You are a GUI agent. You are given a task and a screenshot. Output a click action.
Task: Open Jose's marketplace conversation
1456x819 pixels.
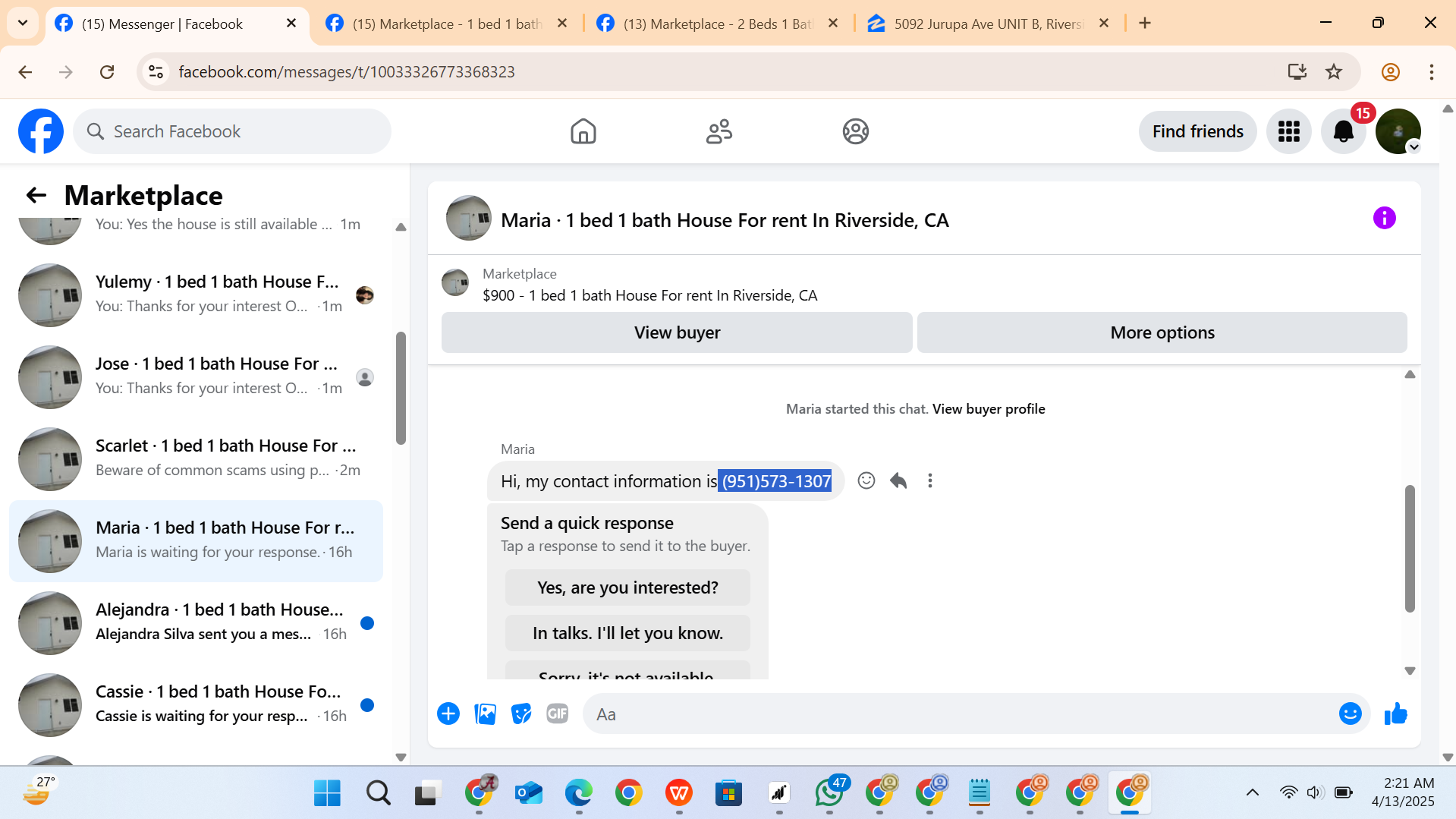(197, 376)
